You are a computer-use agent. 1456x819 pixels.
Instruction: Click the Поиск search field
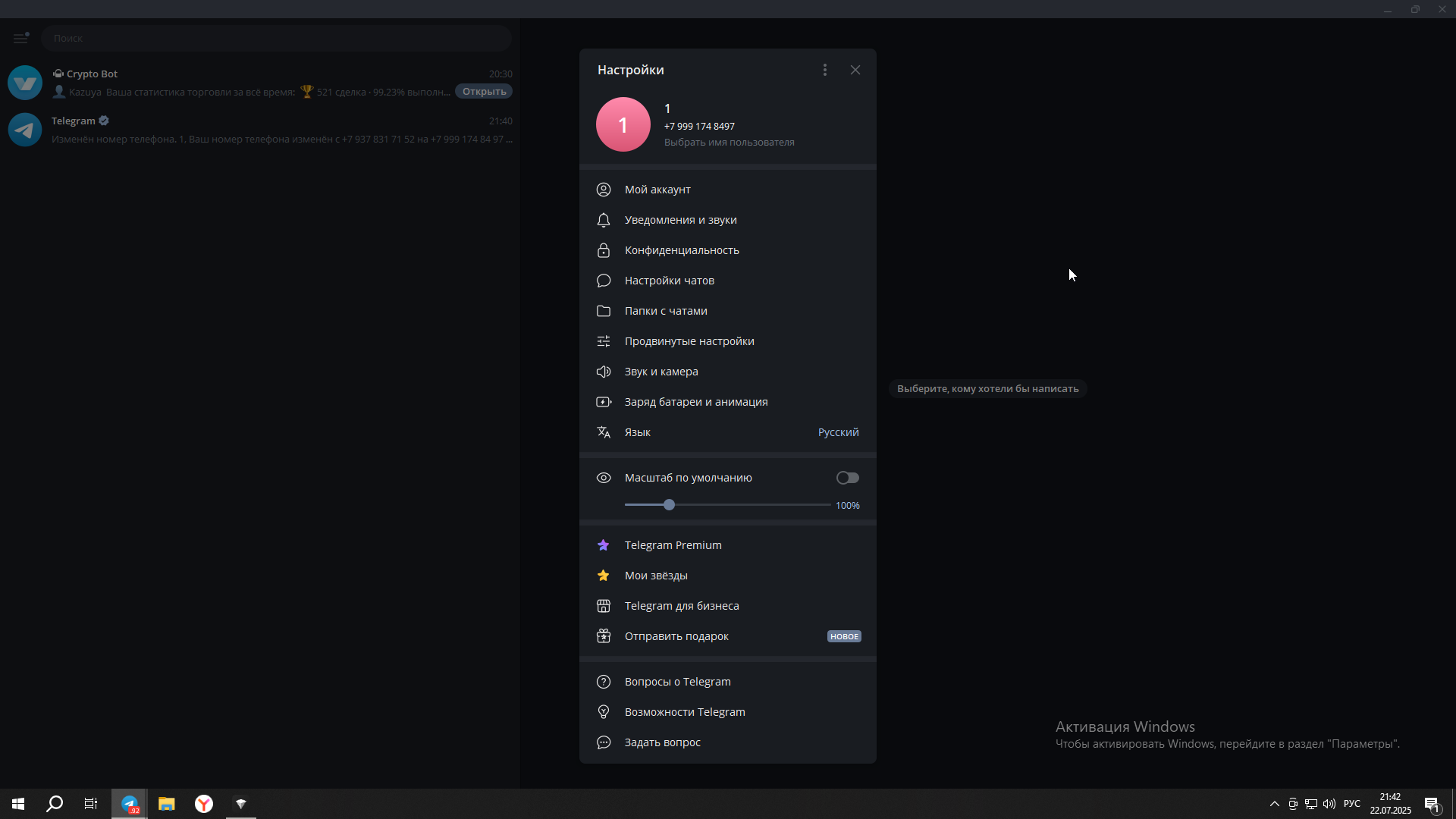(276, 38)
